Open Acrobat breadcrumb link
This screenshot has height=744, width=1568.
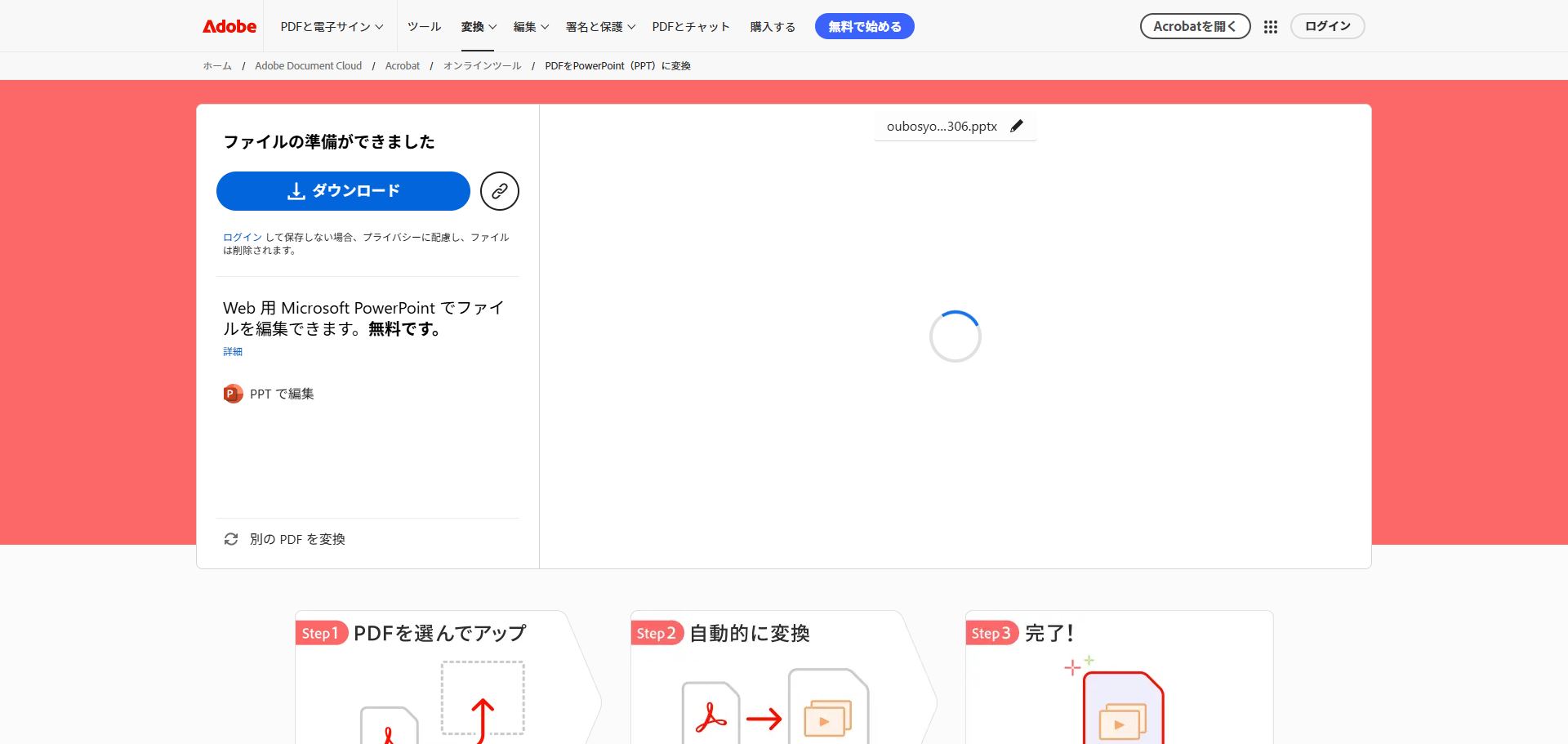point(403,66)
